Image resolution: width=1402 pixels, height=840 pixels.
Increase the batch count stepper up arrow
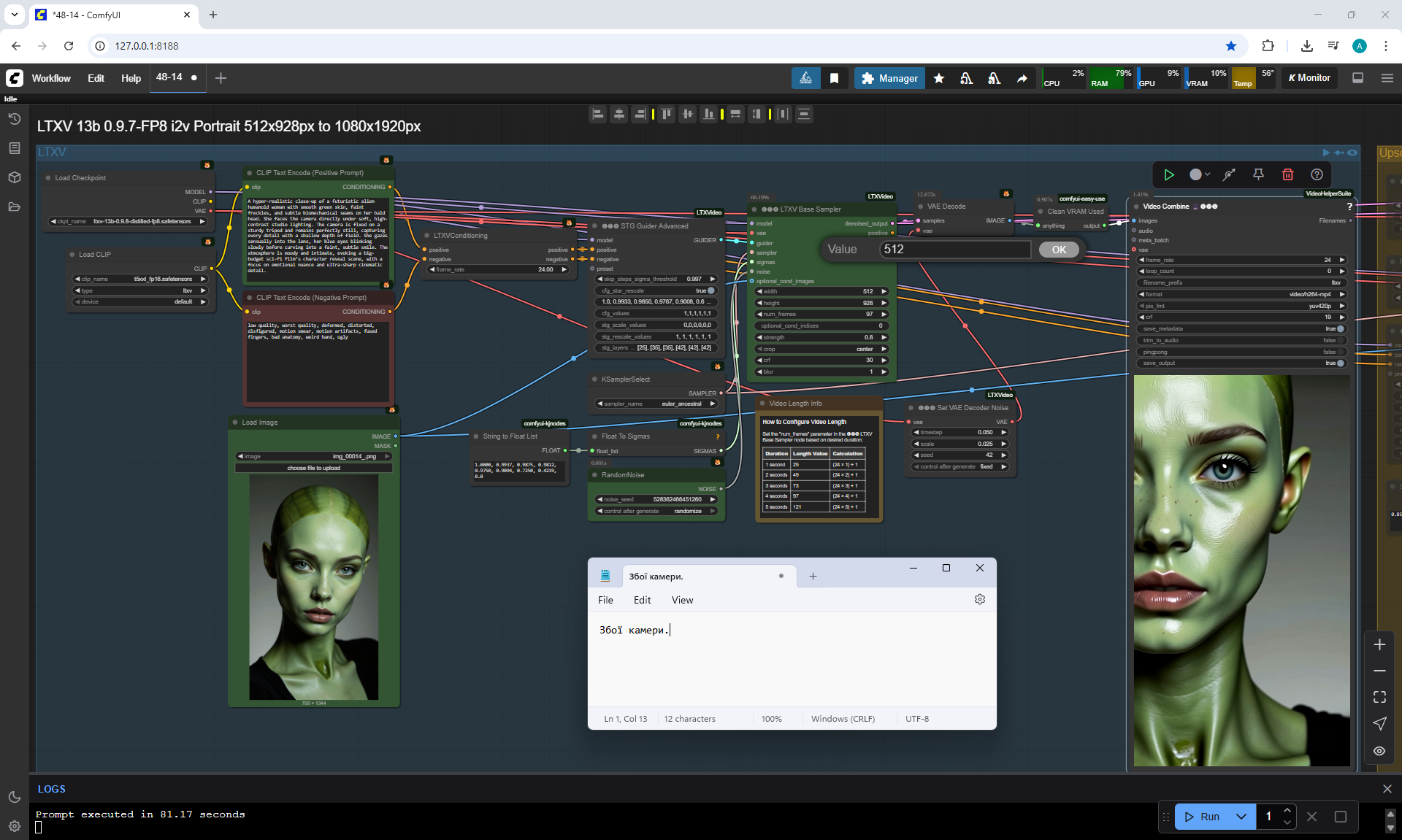pyautogui.click(x=1287, y=811)
